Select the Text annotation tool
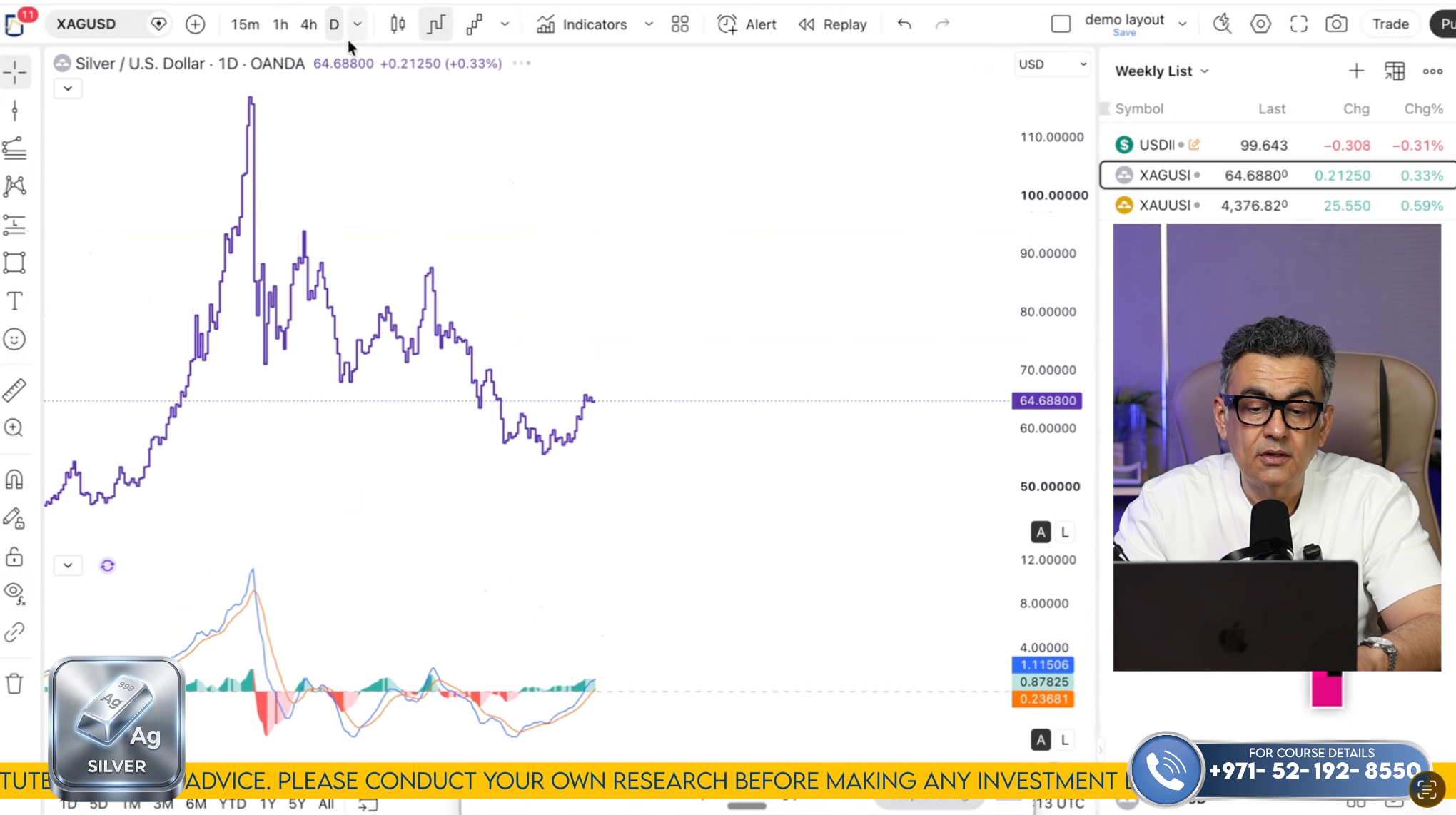The image size is (1456, 815). click(x=15, y=301)
